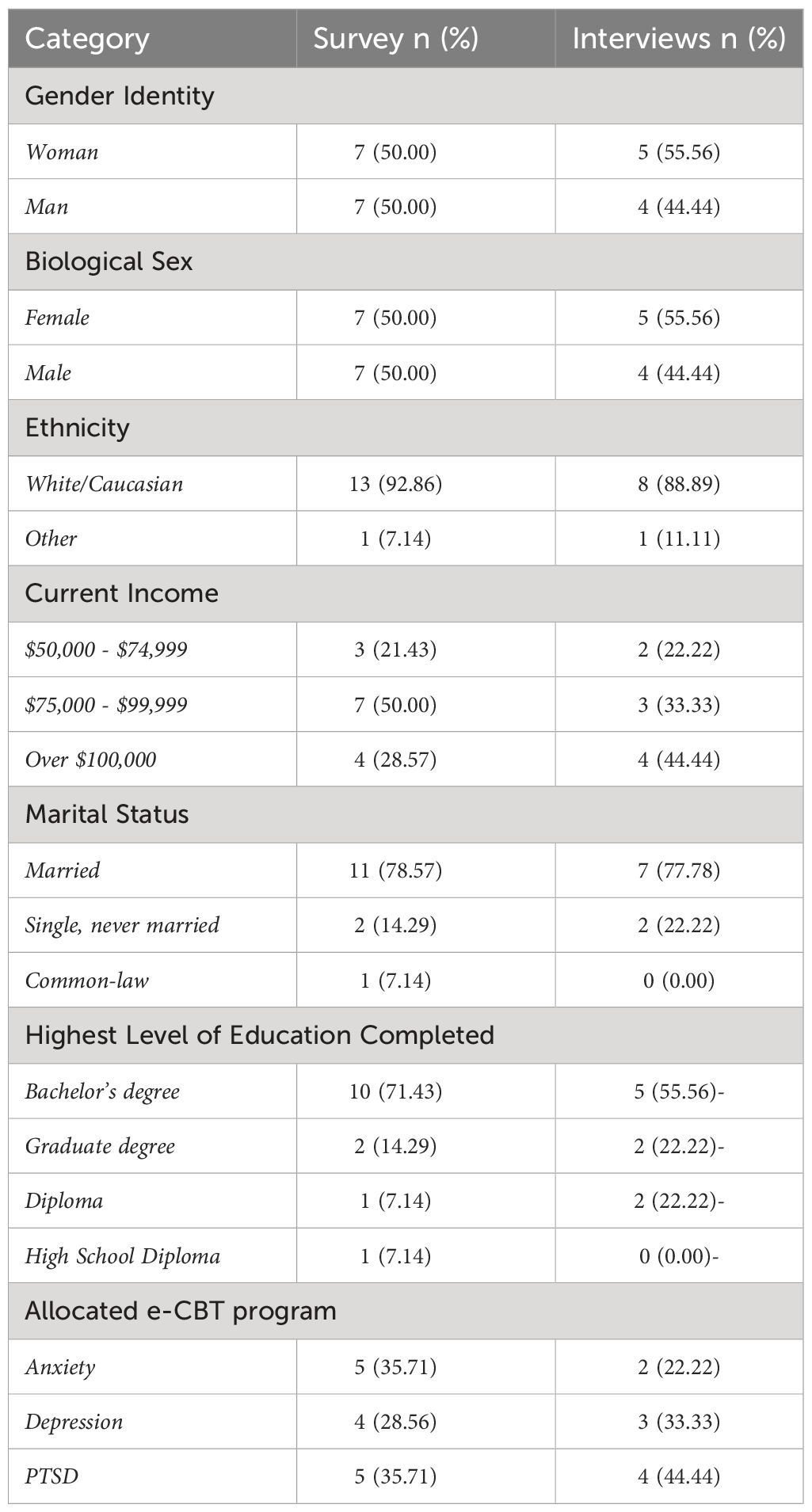Select the Over $100,000 income label

(90, 760)
